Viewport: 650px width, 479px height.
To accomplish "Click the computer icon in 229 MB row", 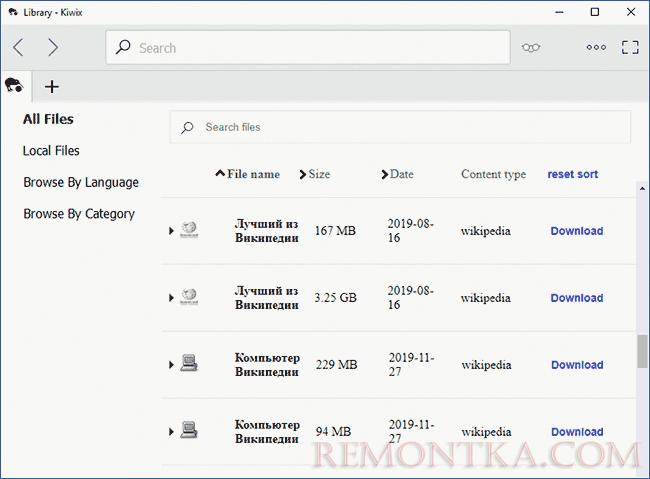I will pyautogui.click(x=189, y=363).
